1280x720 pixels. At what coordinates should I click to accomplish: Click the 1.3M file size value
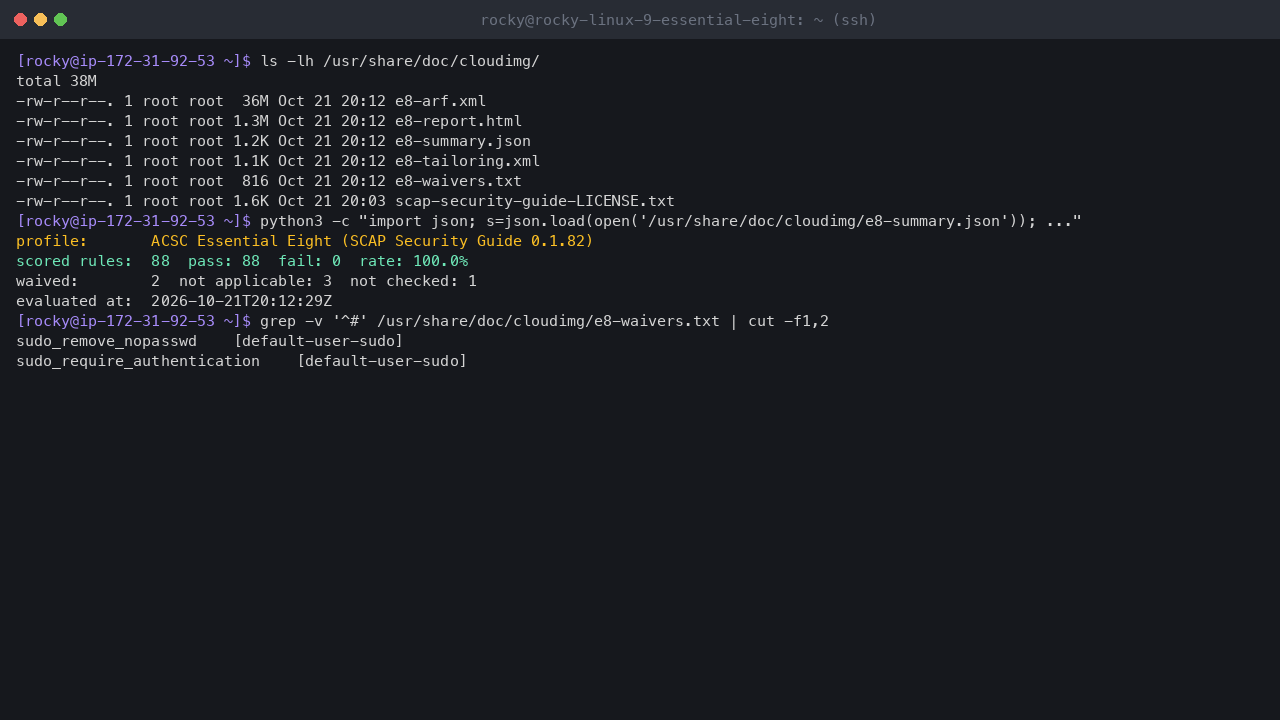[x=251, y=121]
